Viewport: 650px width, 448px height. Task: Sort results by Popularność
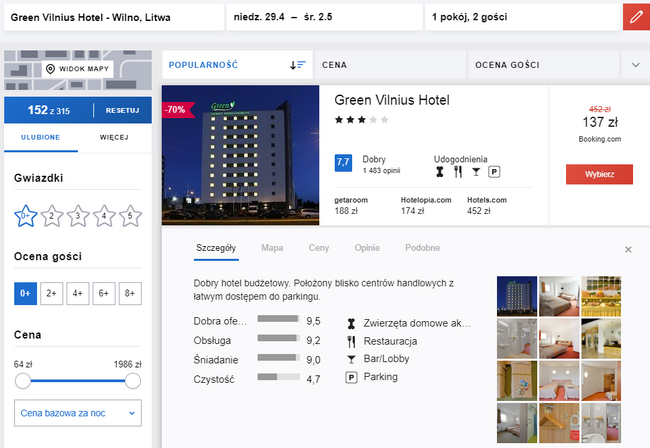(x=238, y=65)
